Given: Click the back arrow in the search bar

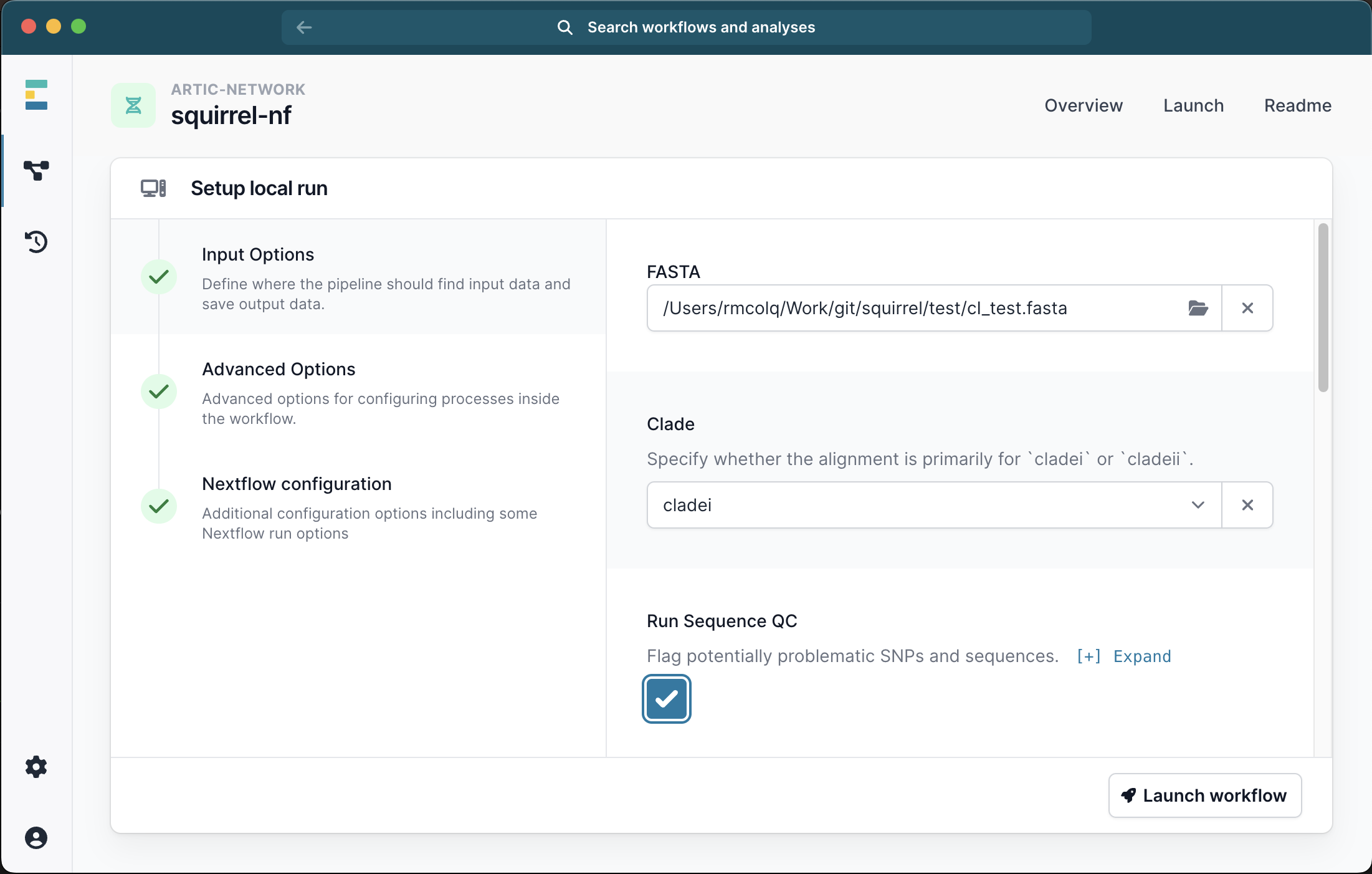Looking at the screenshot, I should tap(304, 27).
